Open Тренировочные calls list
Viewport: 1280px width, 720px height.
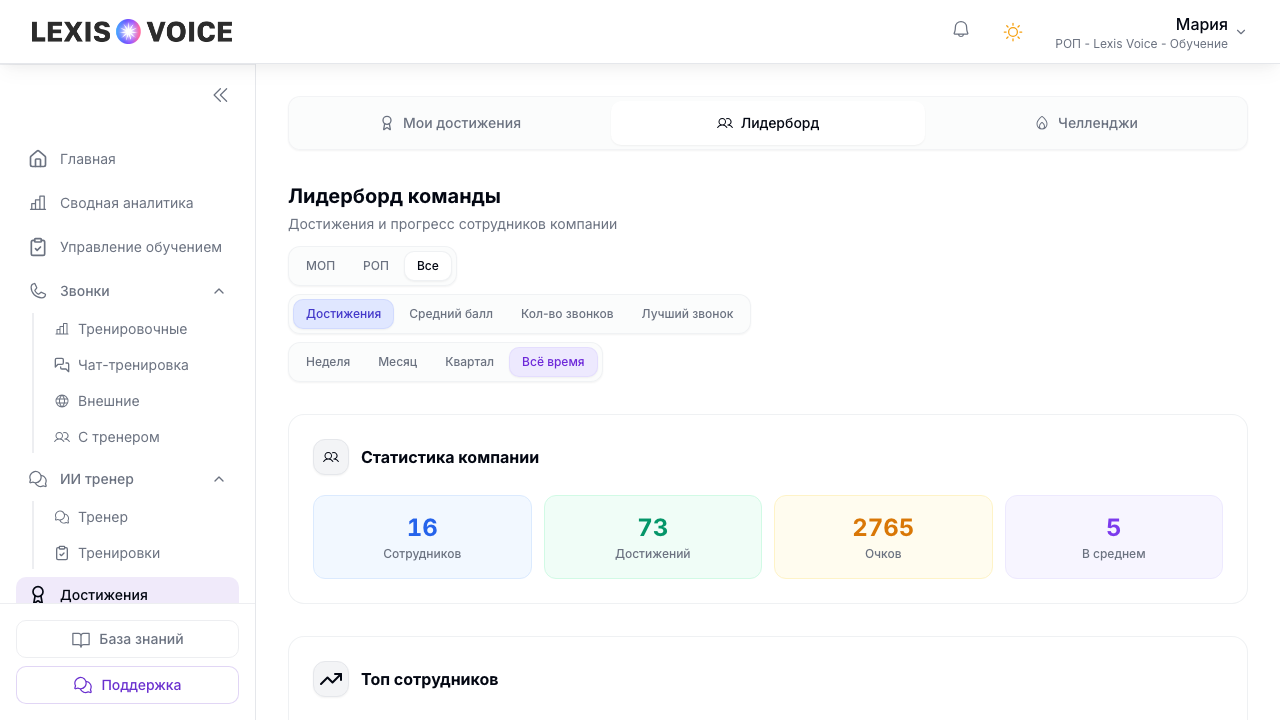140,329
